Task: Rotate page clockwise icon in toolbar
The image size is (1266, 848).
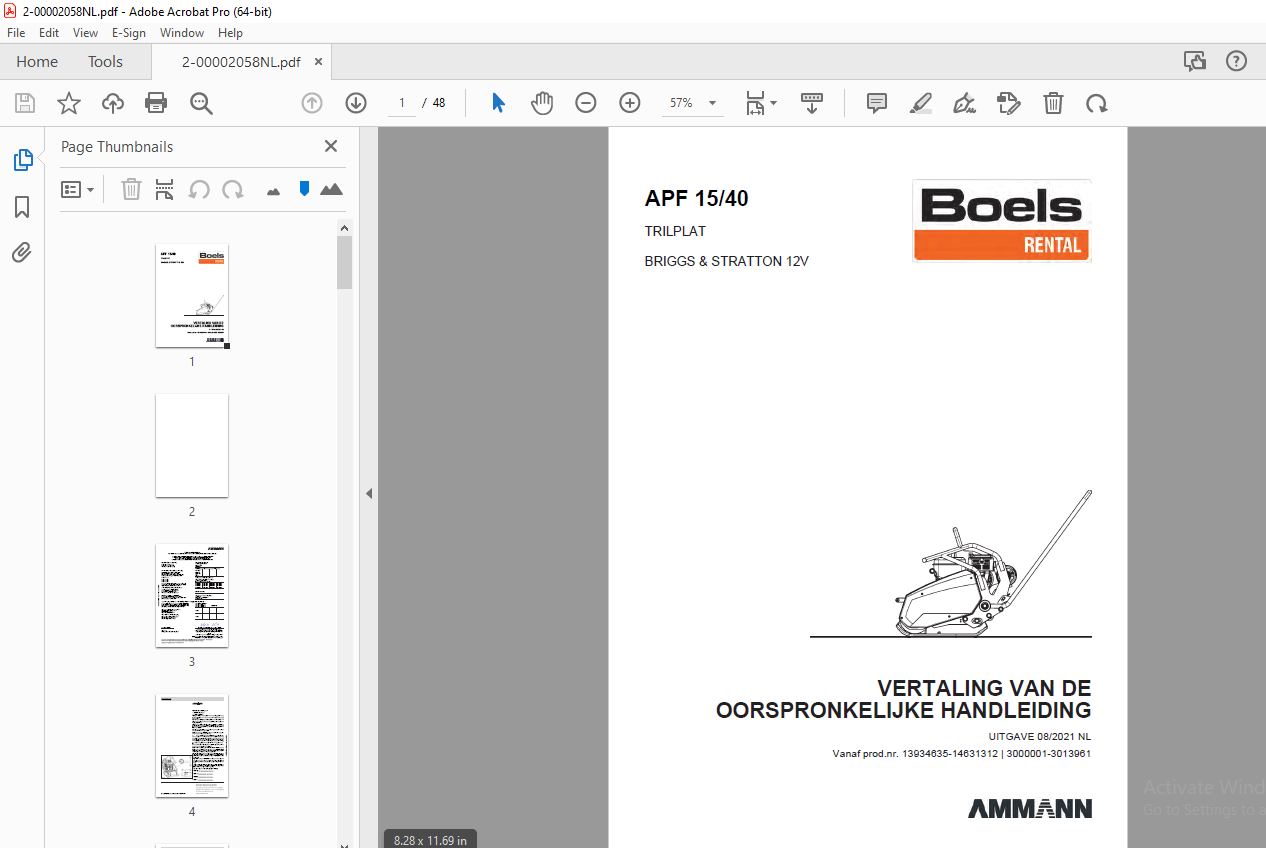Action: 1097,103
